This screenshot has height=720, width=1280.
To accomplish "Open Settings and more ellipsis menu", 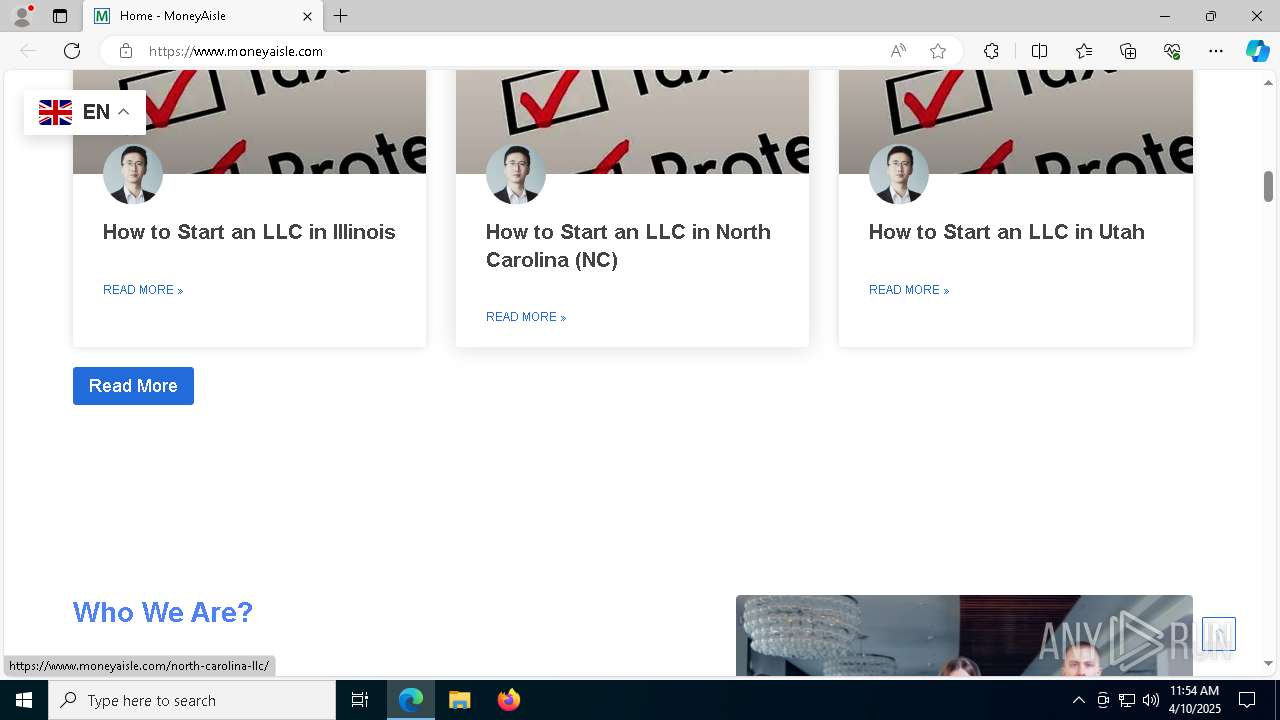I will click(1216, 51).
